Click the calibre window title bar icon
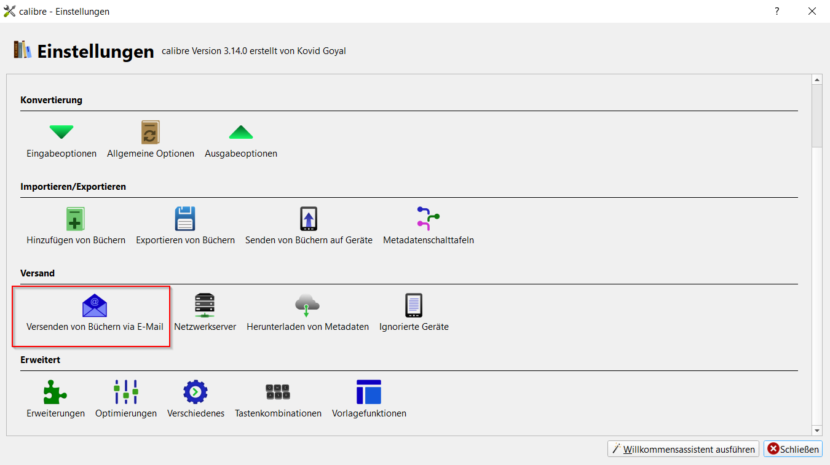The image size is (830, 465). click(9, 11)
